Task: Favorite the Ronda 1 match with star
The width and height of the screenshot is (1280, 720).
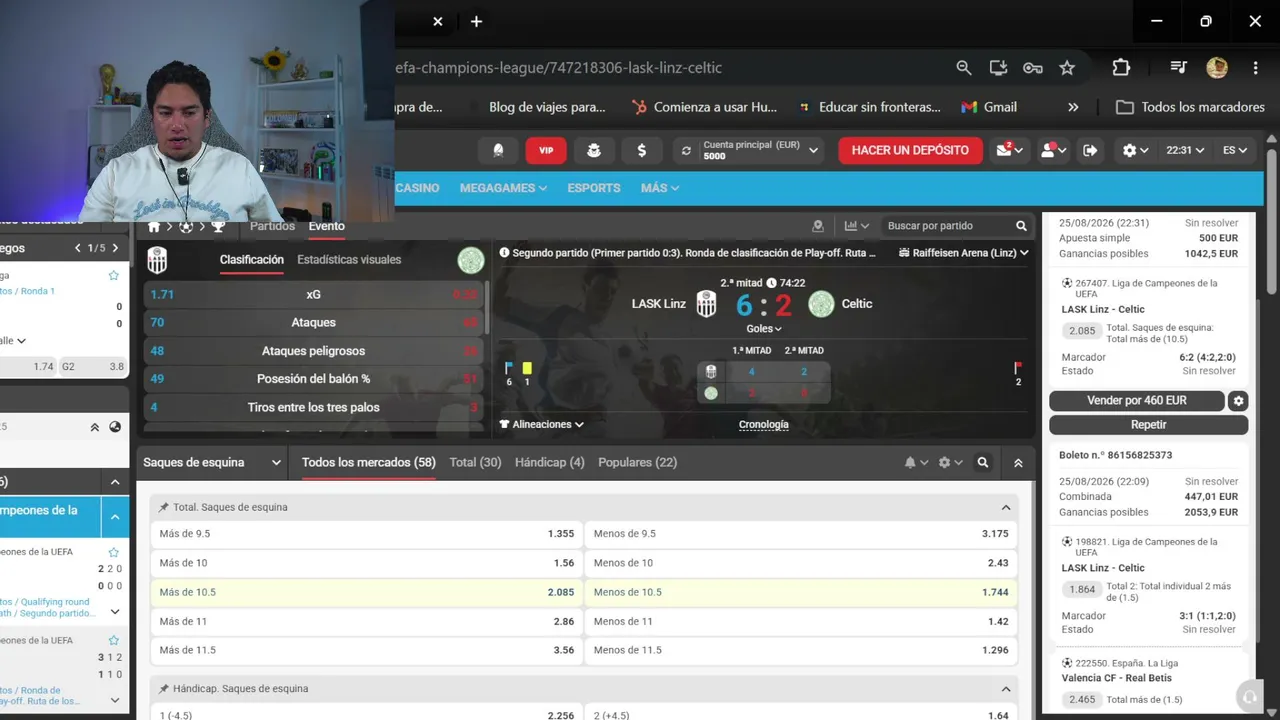Action: [x=113, y=275]
